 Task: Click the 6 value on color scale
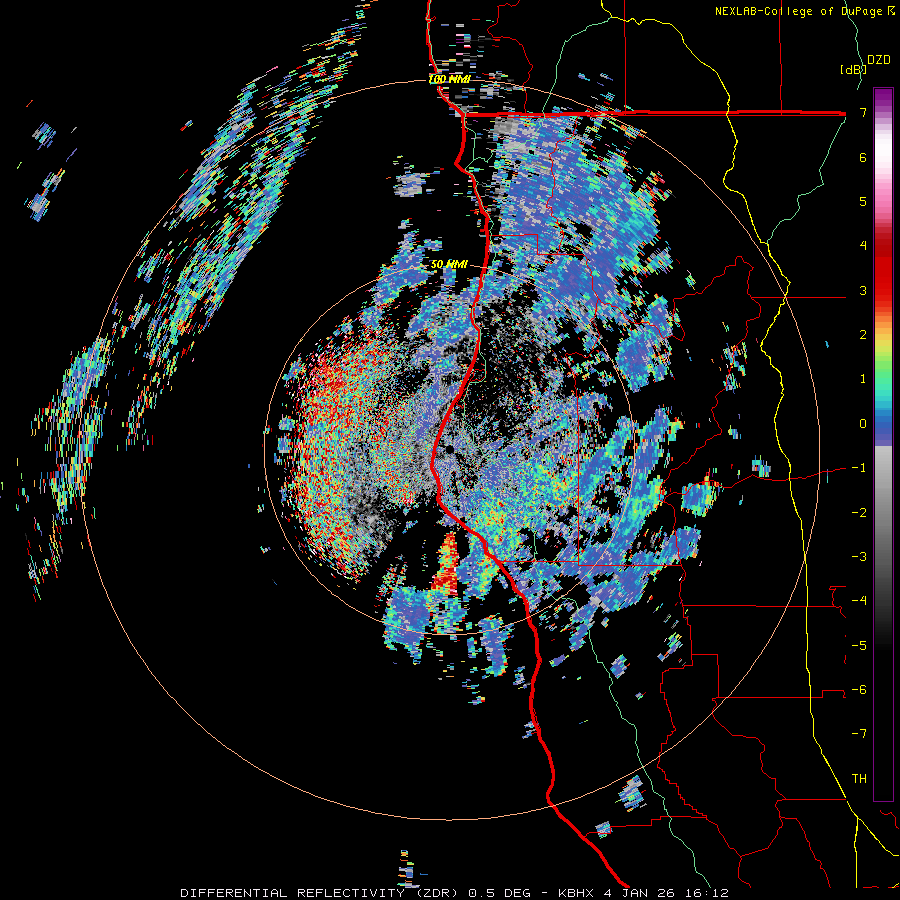click(x=863, y=157)
